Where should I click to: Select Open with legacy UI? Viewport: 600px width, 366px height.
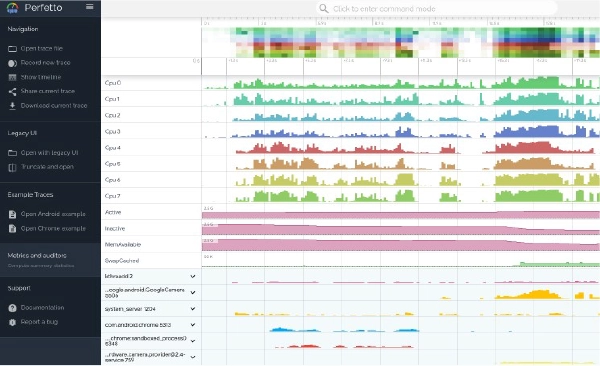49,153
